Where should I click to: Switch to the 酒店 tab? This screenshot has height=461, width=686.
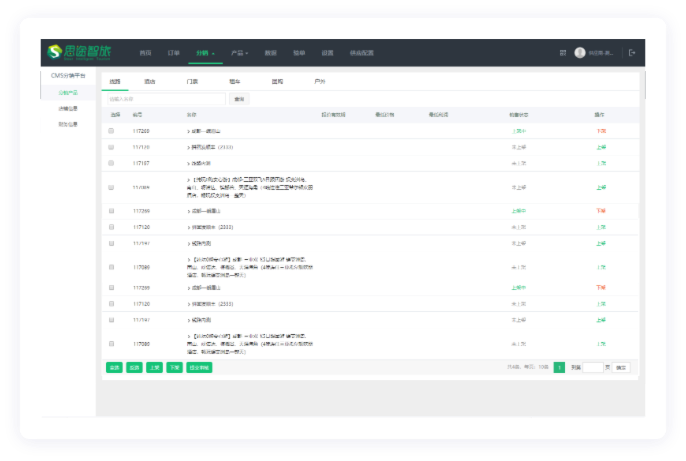pyautogui.click(x=149, y=80)
